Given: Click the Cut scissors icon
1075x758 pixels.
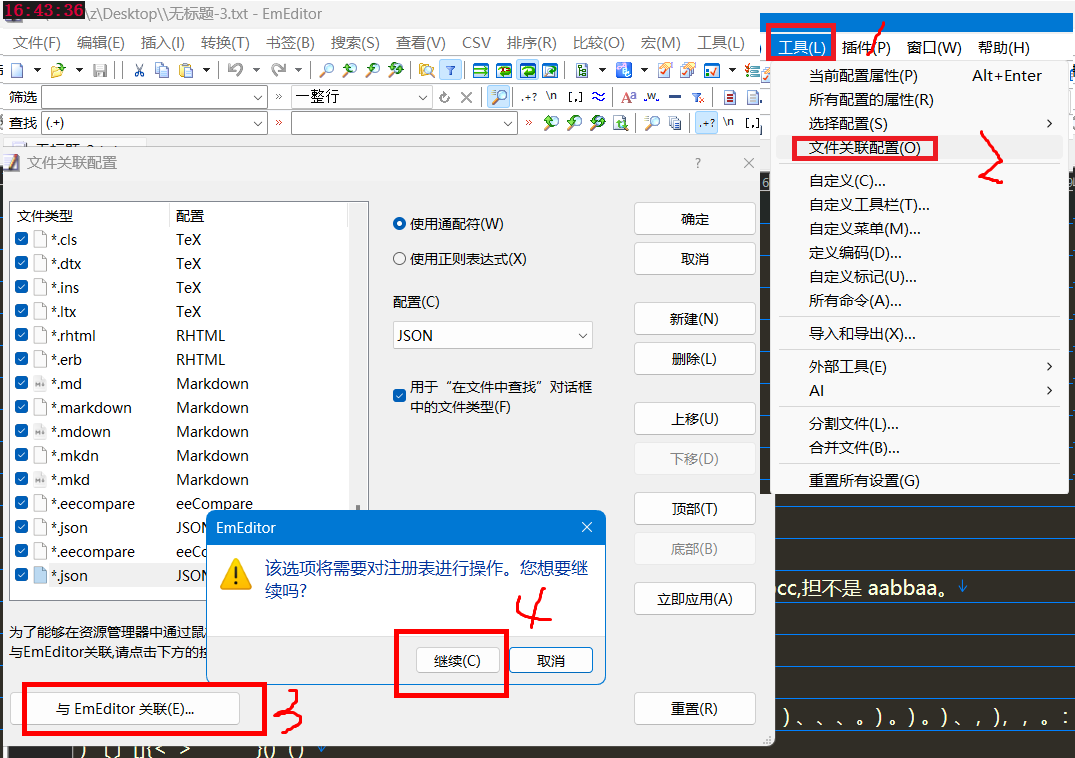Looking at the screenshot, I should pos(139,70).
